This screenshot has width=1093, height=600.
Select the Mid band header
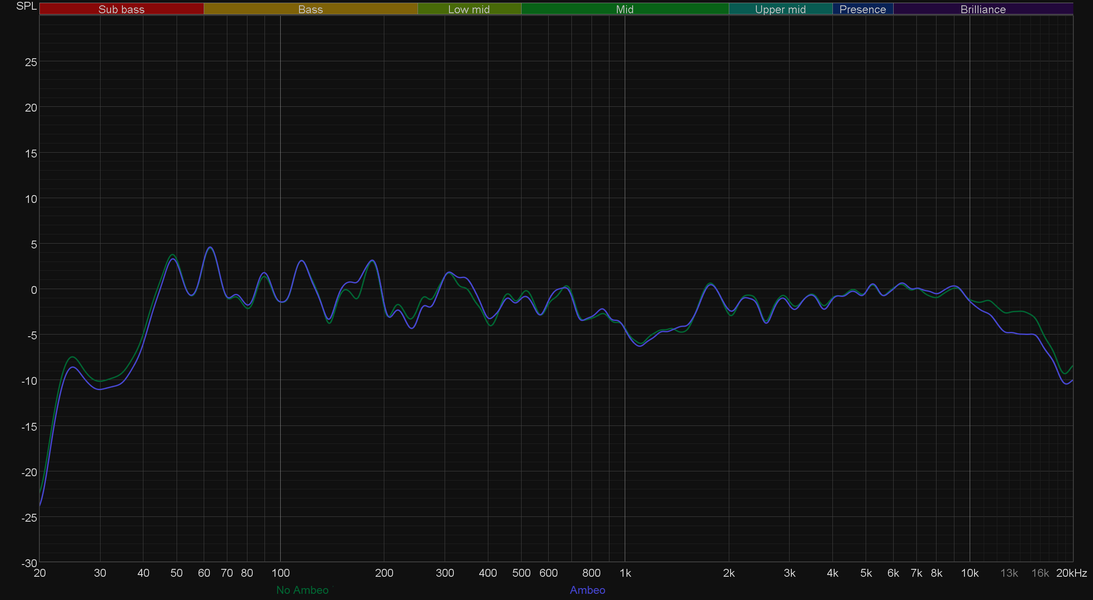click(x=625, y=9)
